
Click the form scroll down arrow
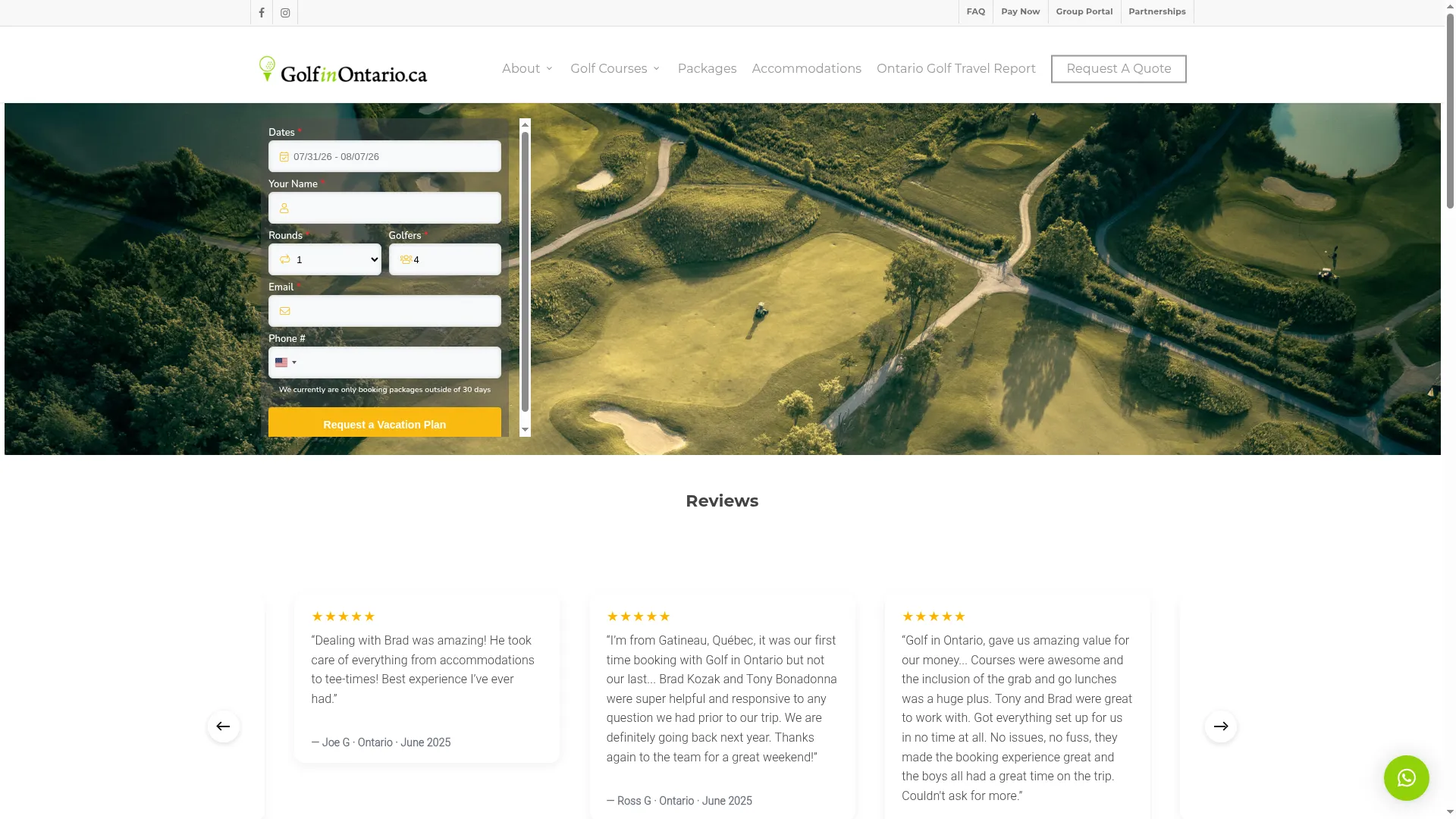pos(525,430)
